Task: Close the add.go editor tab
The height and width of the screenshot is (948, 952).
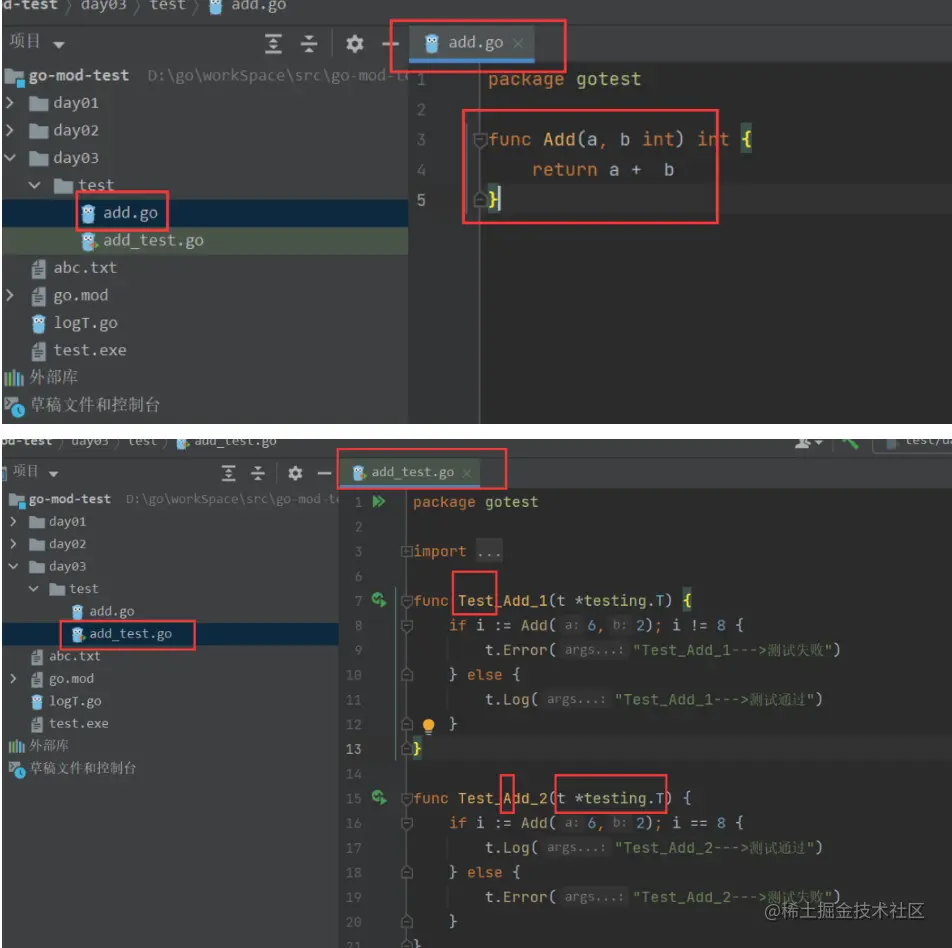Action: pyautogui.click(x=518, y=43)
